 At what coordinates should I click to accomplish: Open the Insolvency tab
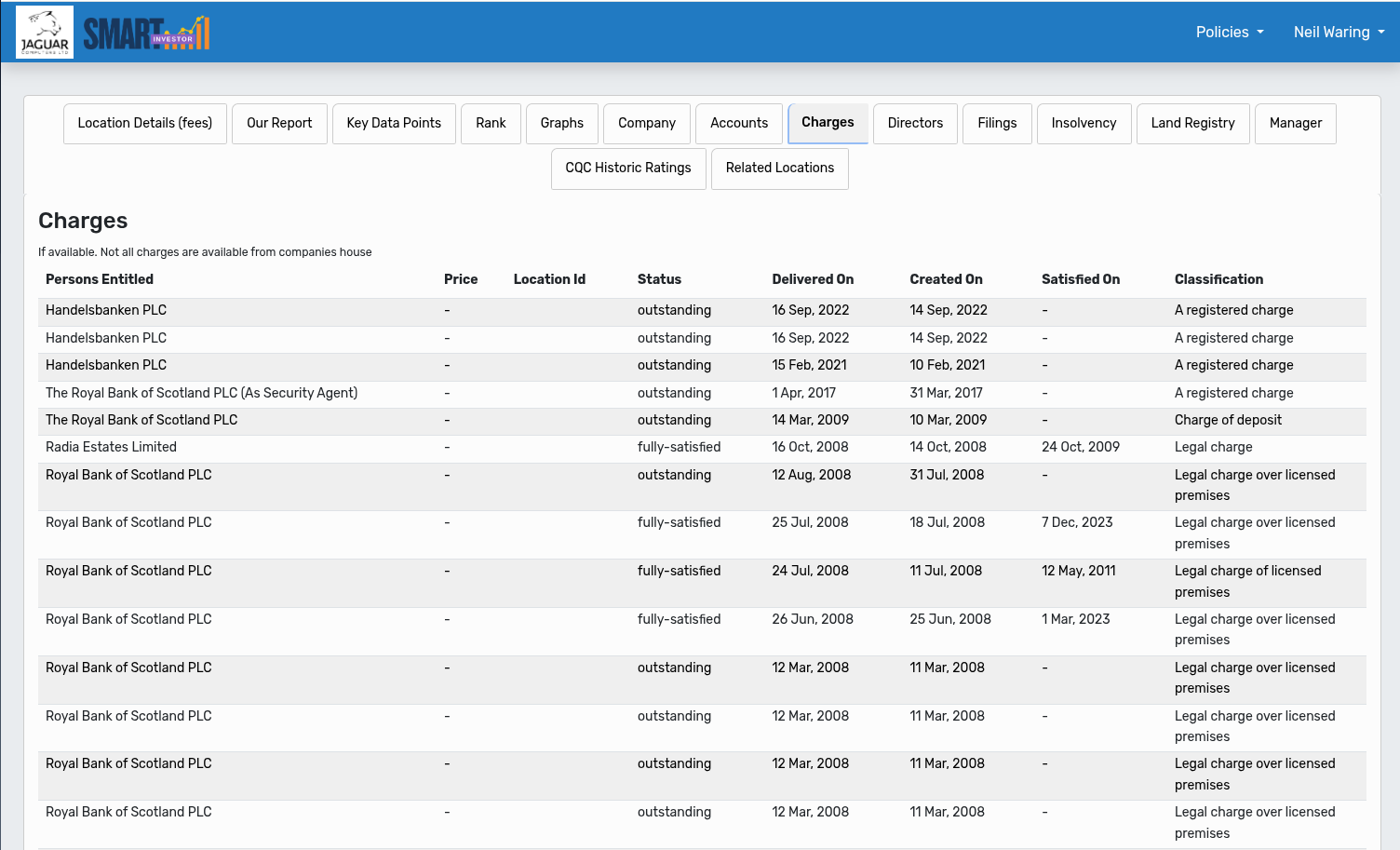pyautogui.click(x=1084, y=124)
